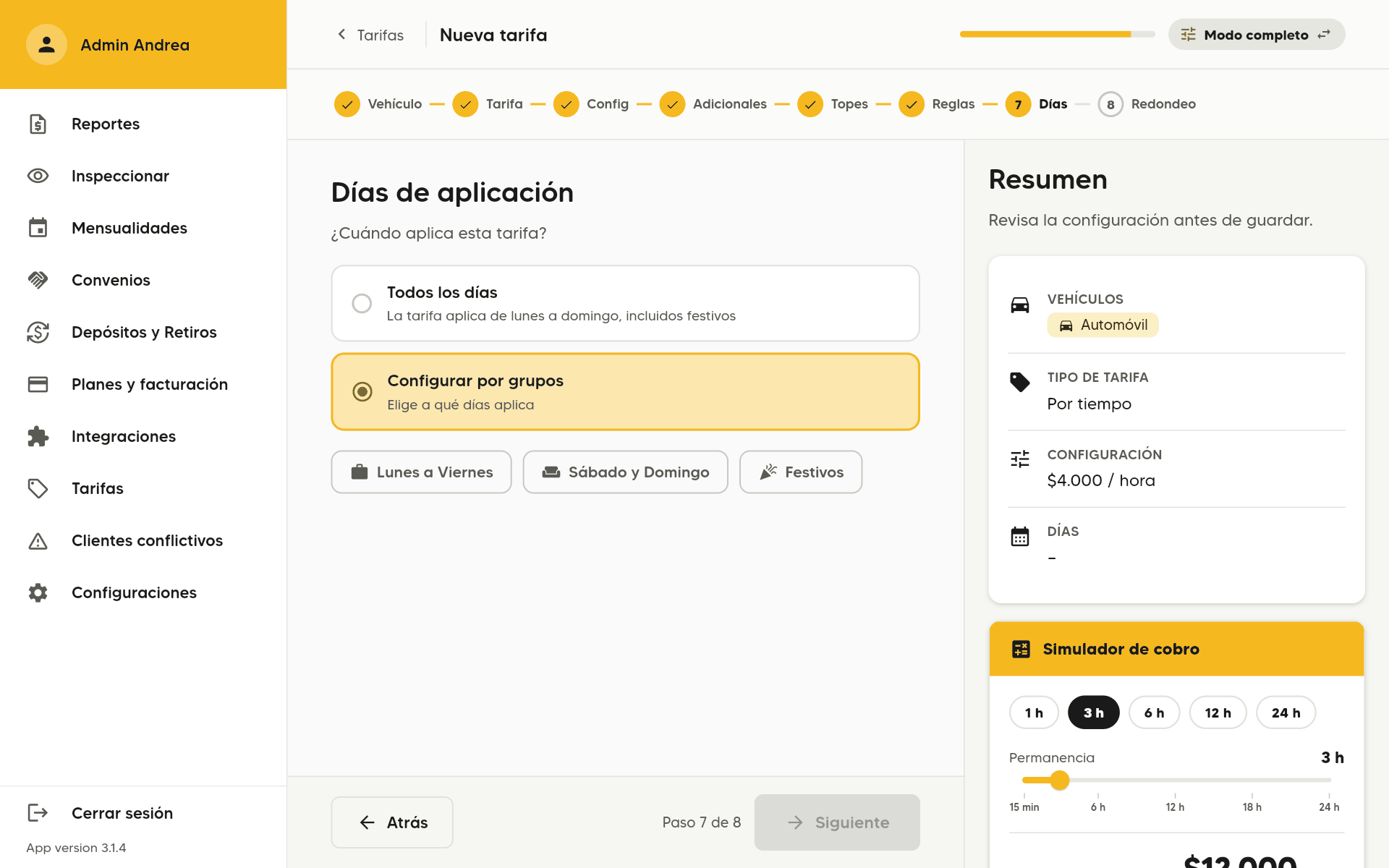The width and height of the screenshot is (1389, 868).
Task: Jump to the Tarifa step
Action: tap(488, 104)
